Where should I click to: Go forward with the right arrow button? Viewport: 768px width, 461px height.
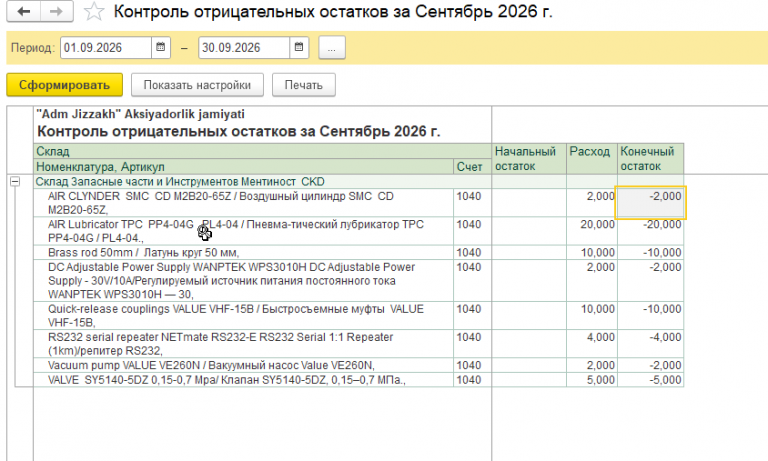(x=56, y=11)
